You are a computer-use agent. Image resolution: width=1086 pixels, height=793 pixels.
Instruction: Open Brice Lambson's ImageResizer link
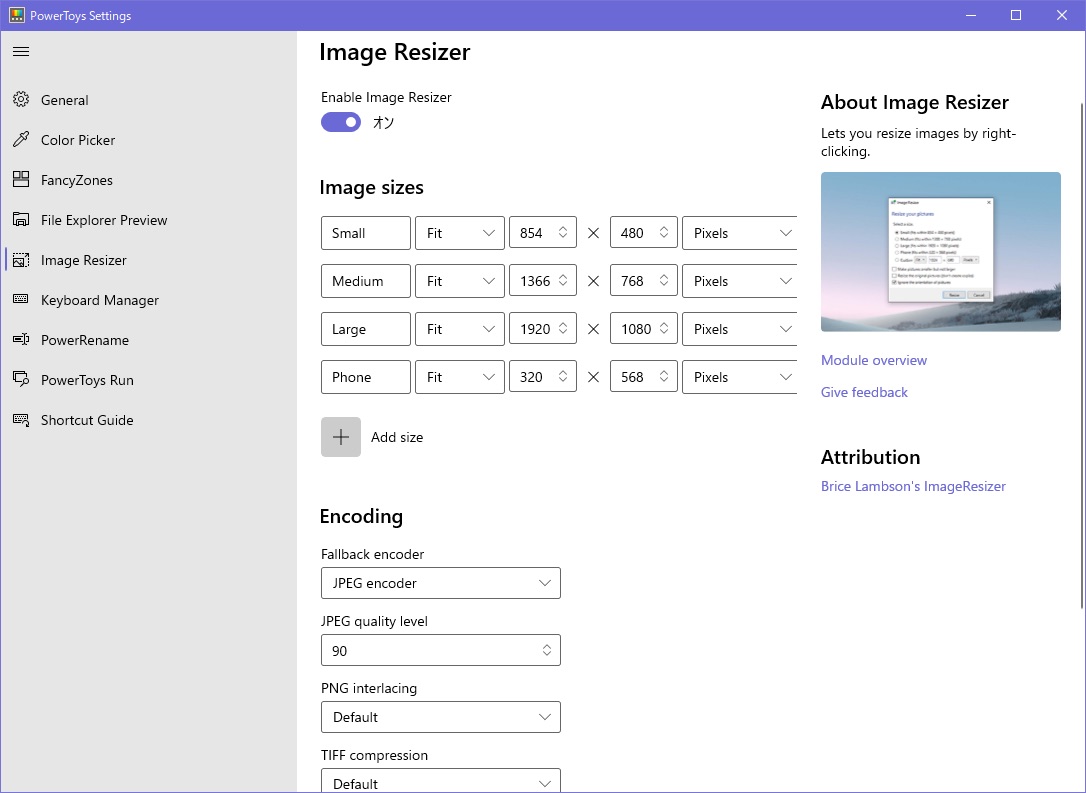pyautogui.click(x=913, y=486)
